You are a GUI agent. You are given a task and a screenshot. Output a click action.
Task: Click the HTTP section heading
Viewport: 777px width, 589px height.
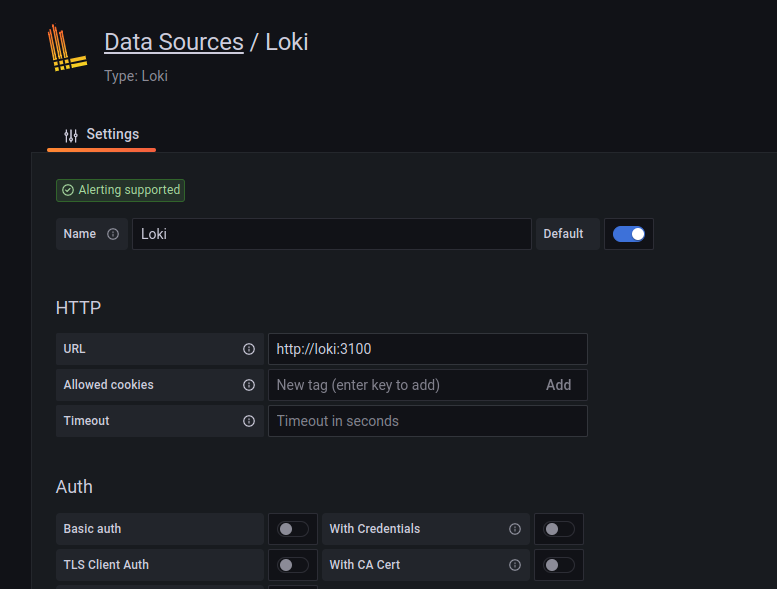click(78, 308)
